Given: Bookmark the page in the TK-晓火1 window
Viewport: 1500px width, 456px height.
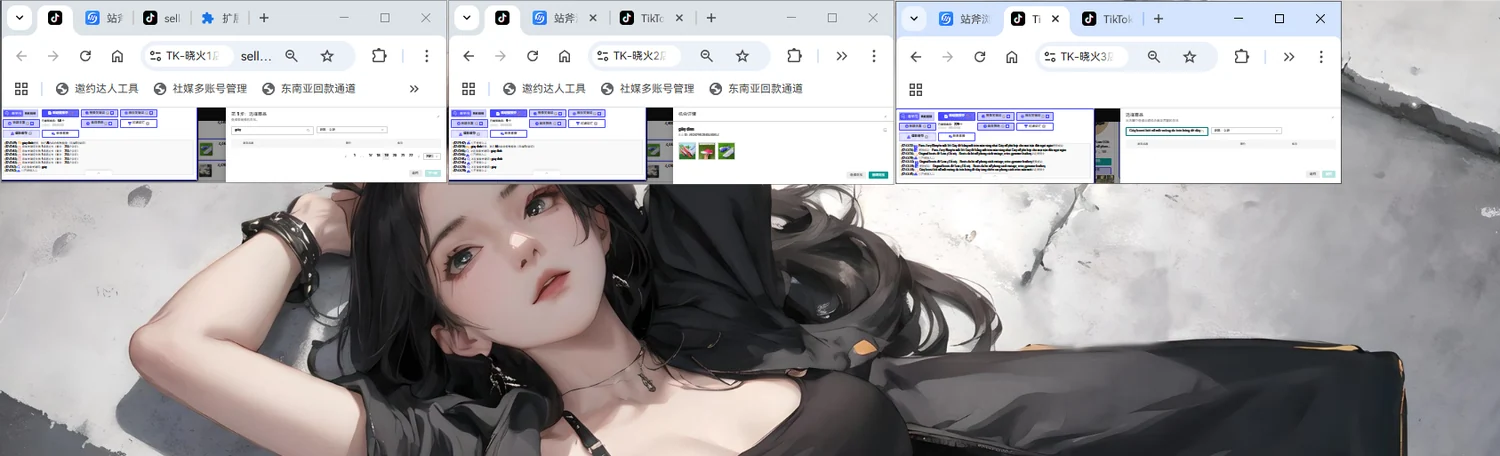Looking at the screenshot, I should (327, 56).
